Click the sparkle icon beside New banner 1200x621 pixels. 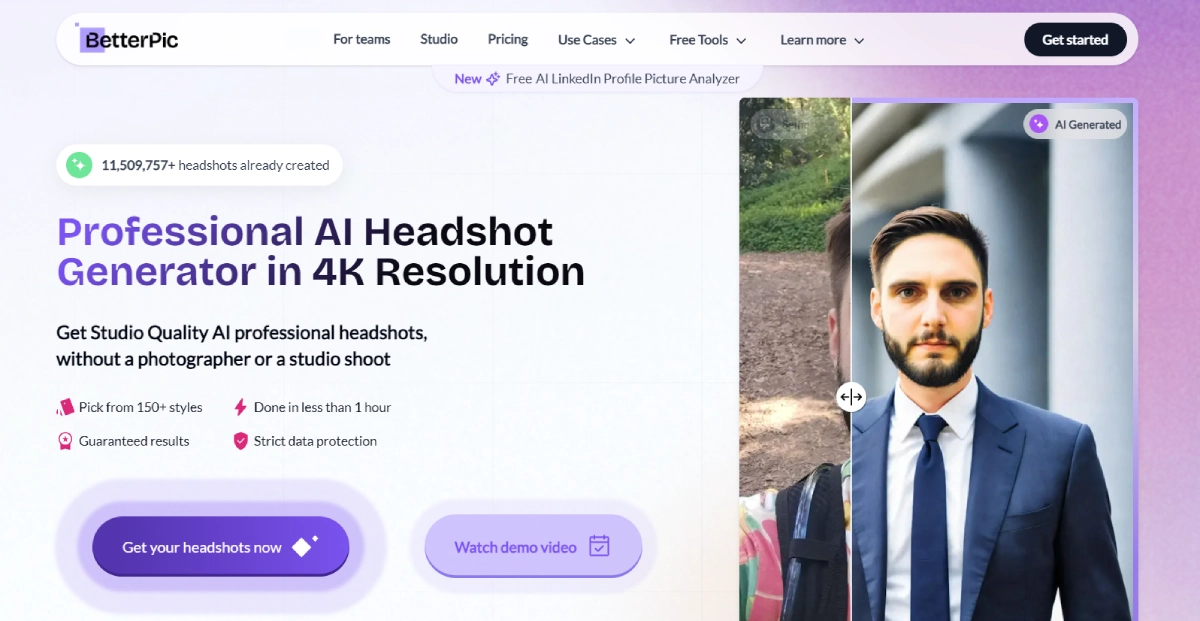pyautogui.click(x=493, y=79)
